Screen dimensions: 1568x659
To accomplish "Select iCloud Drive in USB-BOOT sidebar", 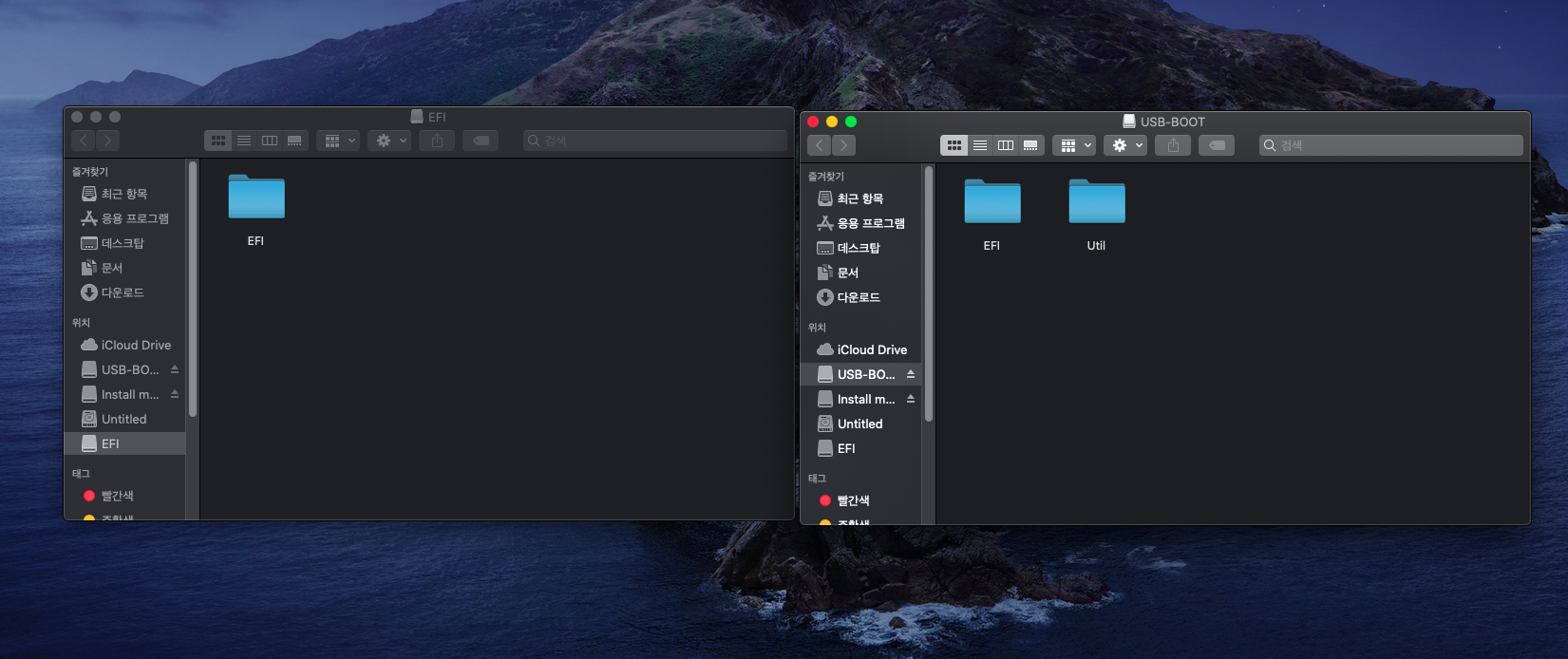I will pos(860,349).
